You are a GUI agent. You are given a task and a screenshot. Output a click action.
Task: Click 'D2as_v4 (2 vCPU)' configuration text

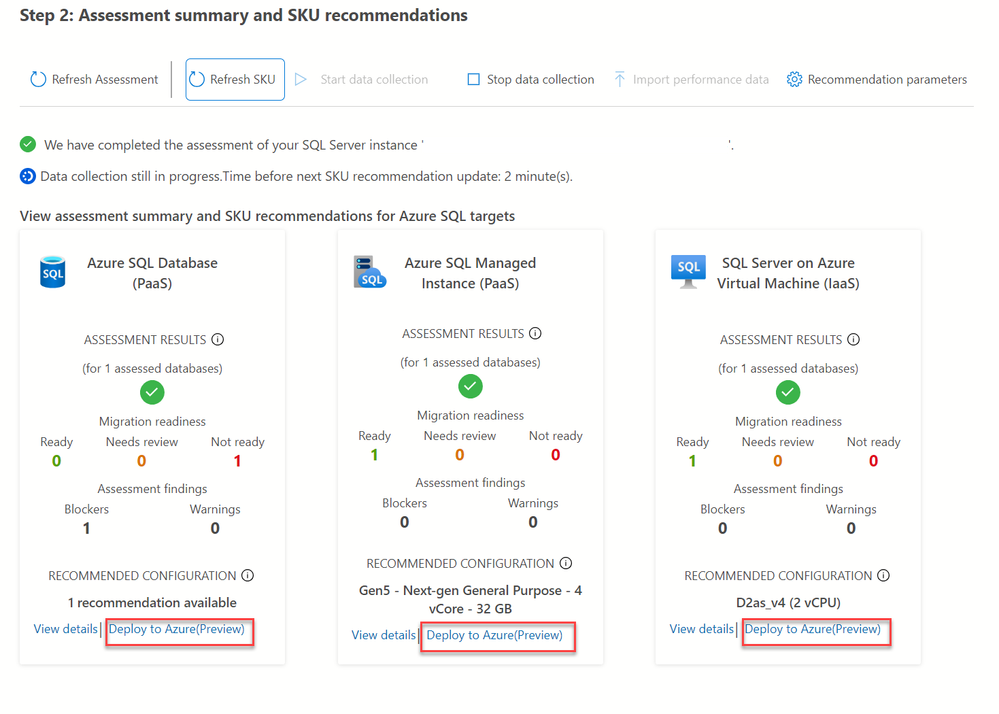point(788,603)
